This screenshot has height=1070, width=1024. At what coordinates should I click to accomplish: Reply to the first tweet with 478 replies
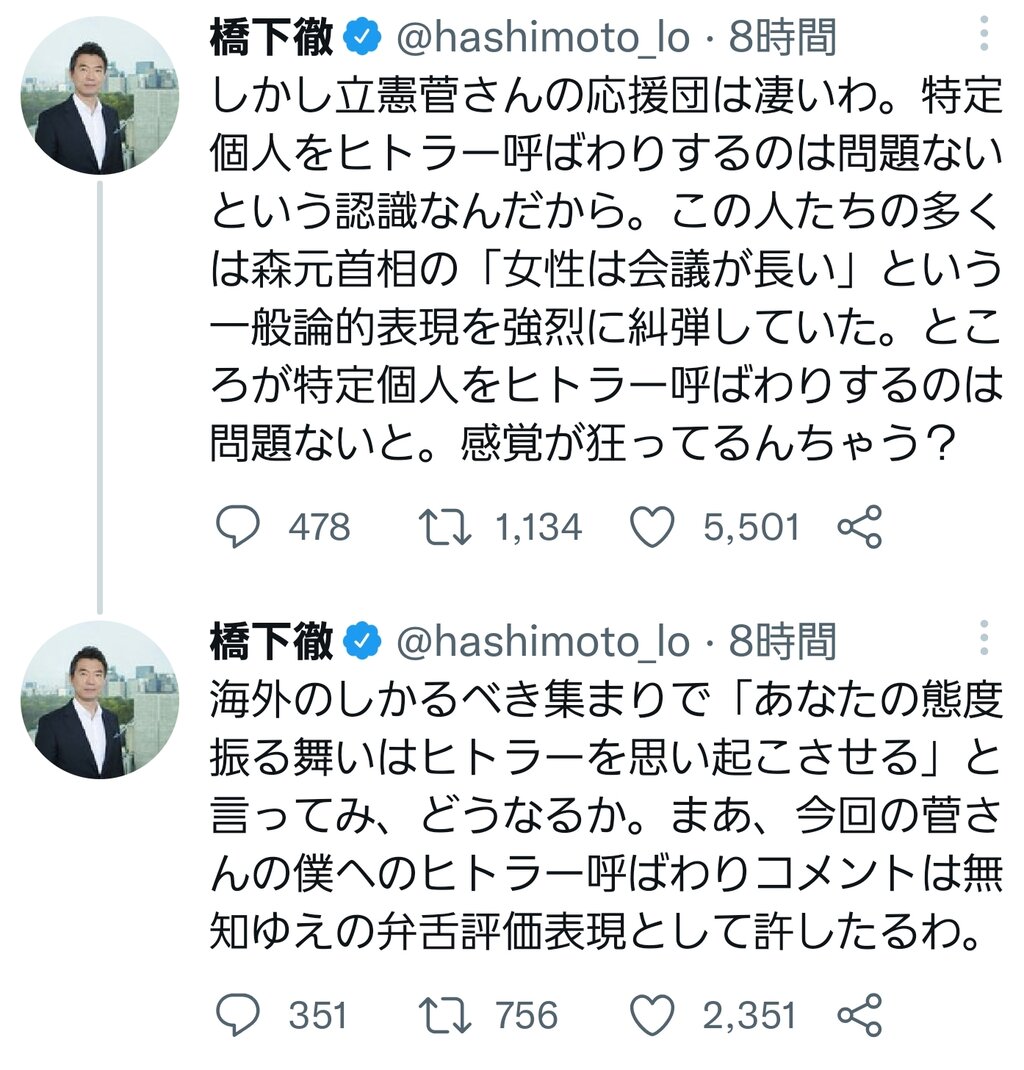point(237,527)
